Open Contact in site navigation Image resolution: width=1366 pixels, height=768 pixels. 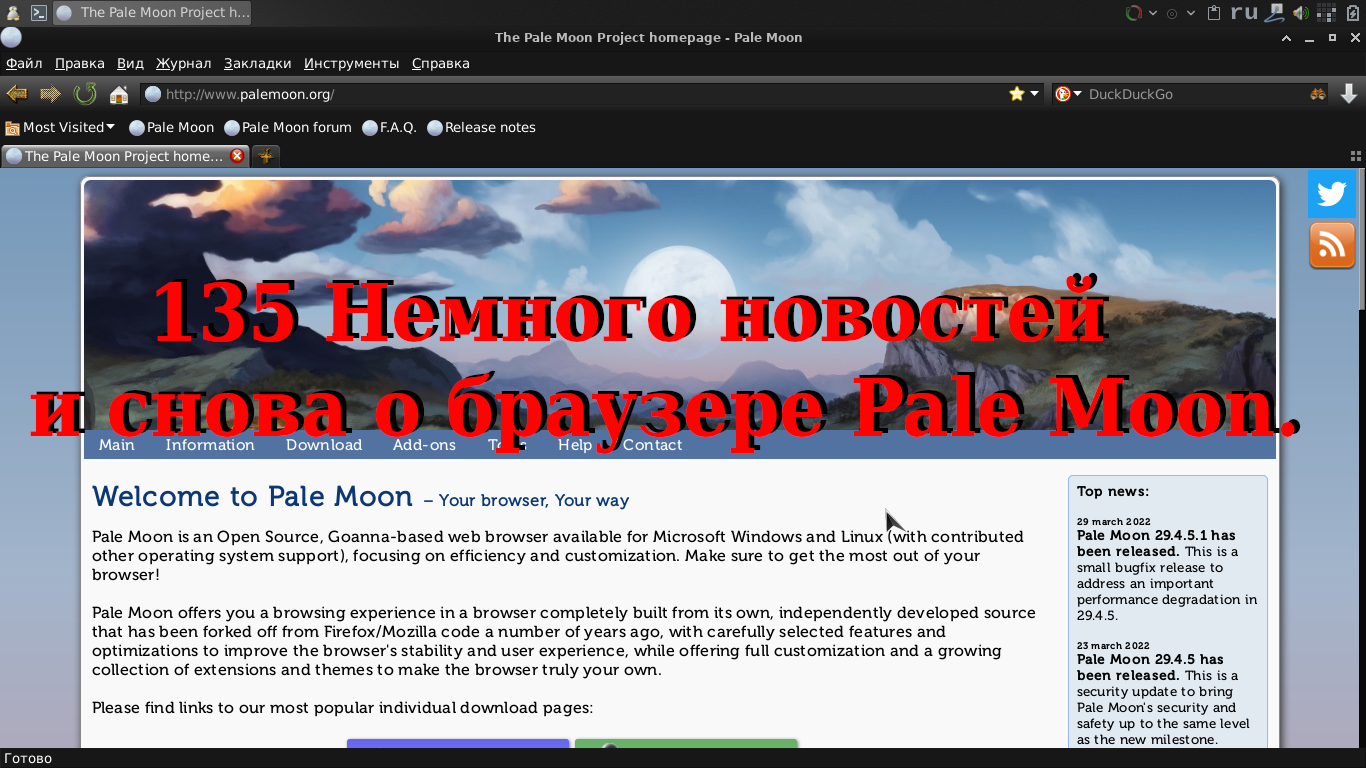[652, 445]
